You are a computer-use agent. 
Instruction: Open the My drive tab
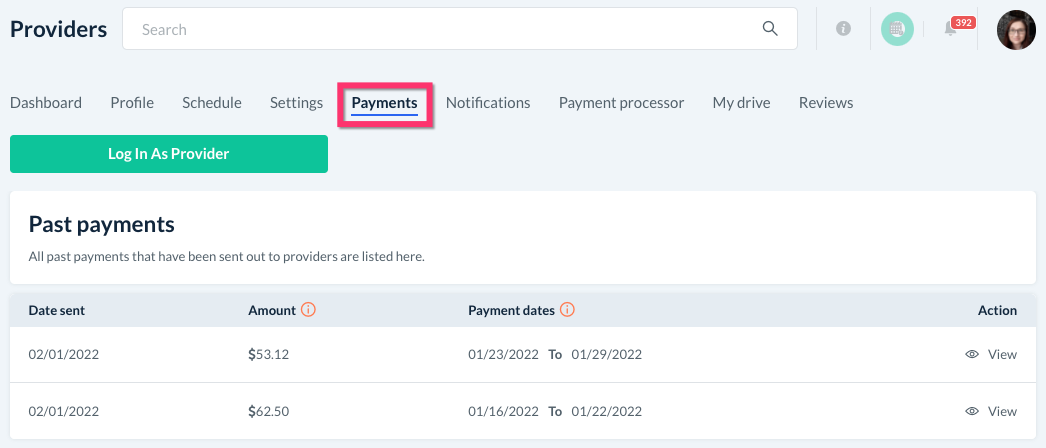(741, 102)
